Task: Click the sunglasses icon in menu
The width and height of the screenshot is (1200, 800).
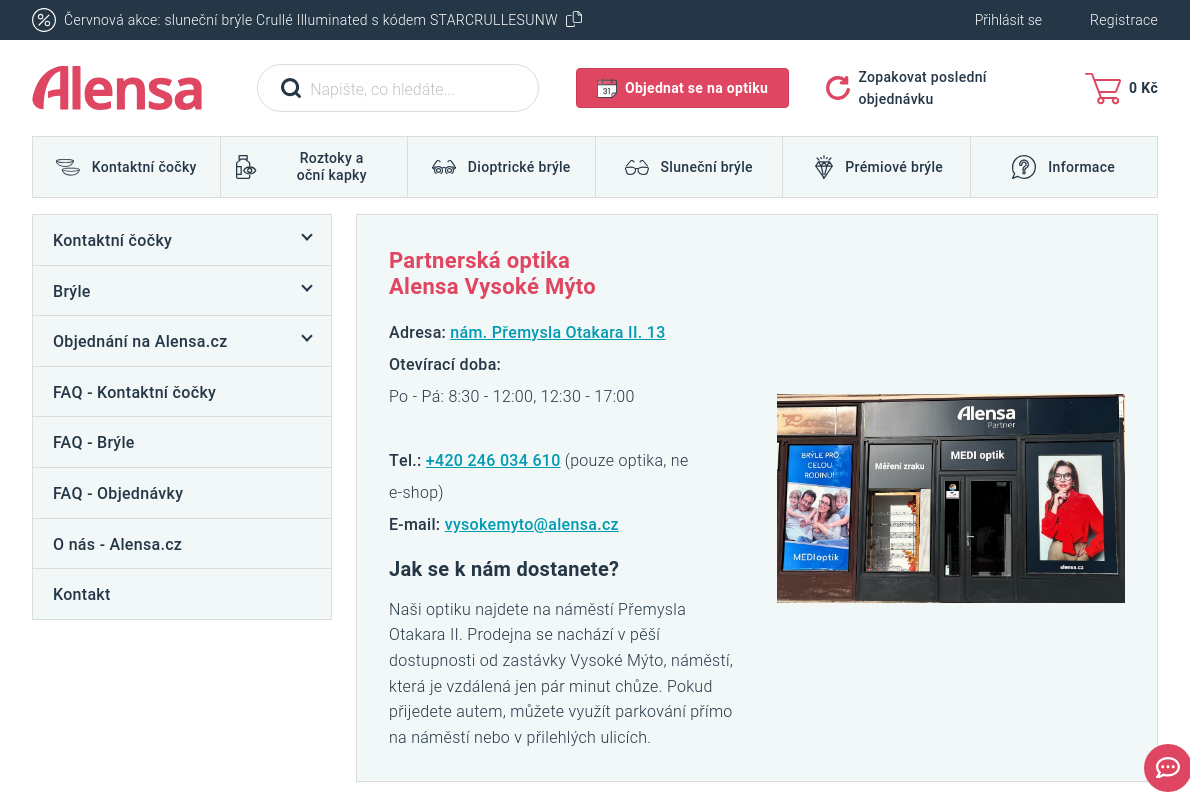Action: [x=637, y=168]
